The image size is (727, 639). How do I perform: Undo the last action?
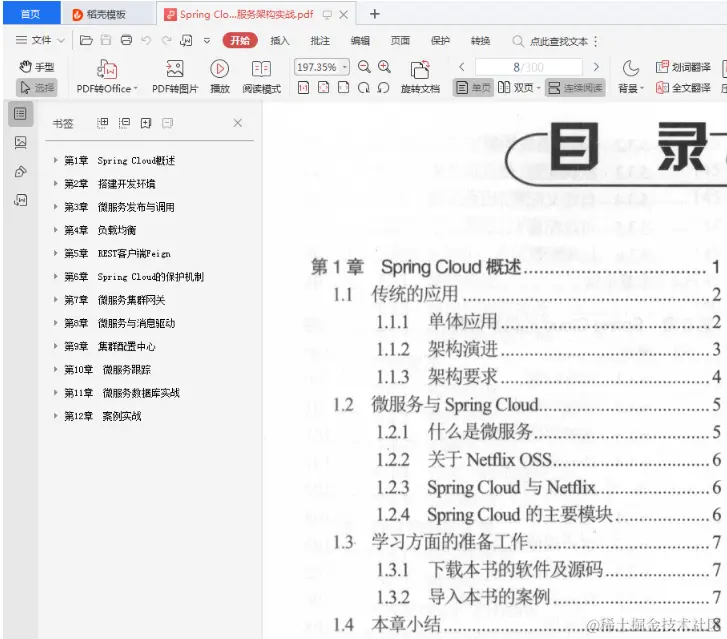[x=146, y=40]
